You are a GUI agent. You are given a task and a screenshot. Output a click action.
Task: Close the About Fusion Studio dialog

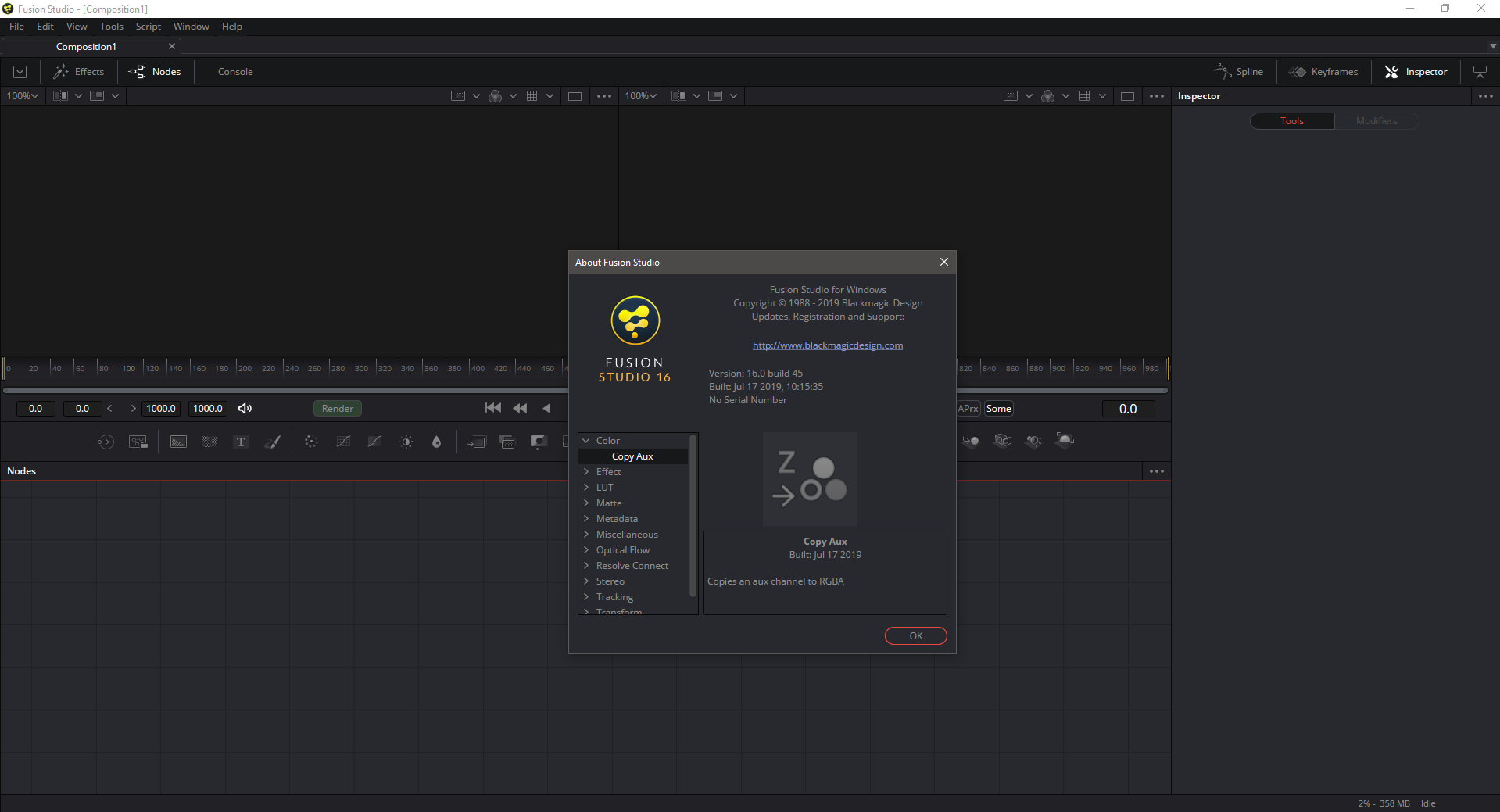[943, 262]
